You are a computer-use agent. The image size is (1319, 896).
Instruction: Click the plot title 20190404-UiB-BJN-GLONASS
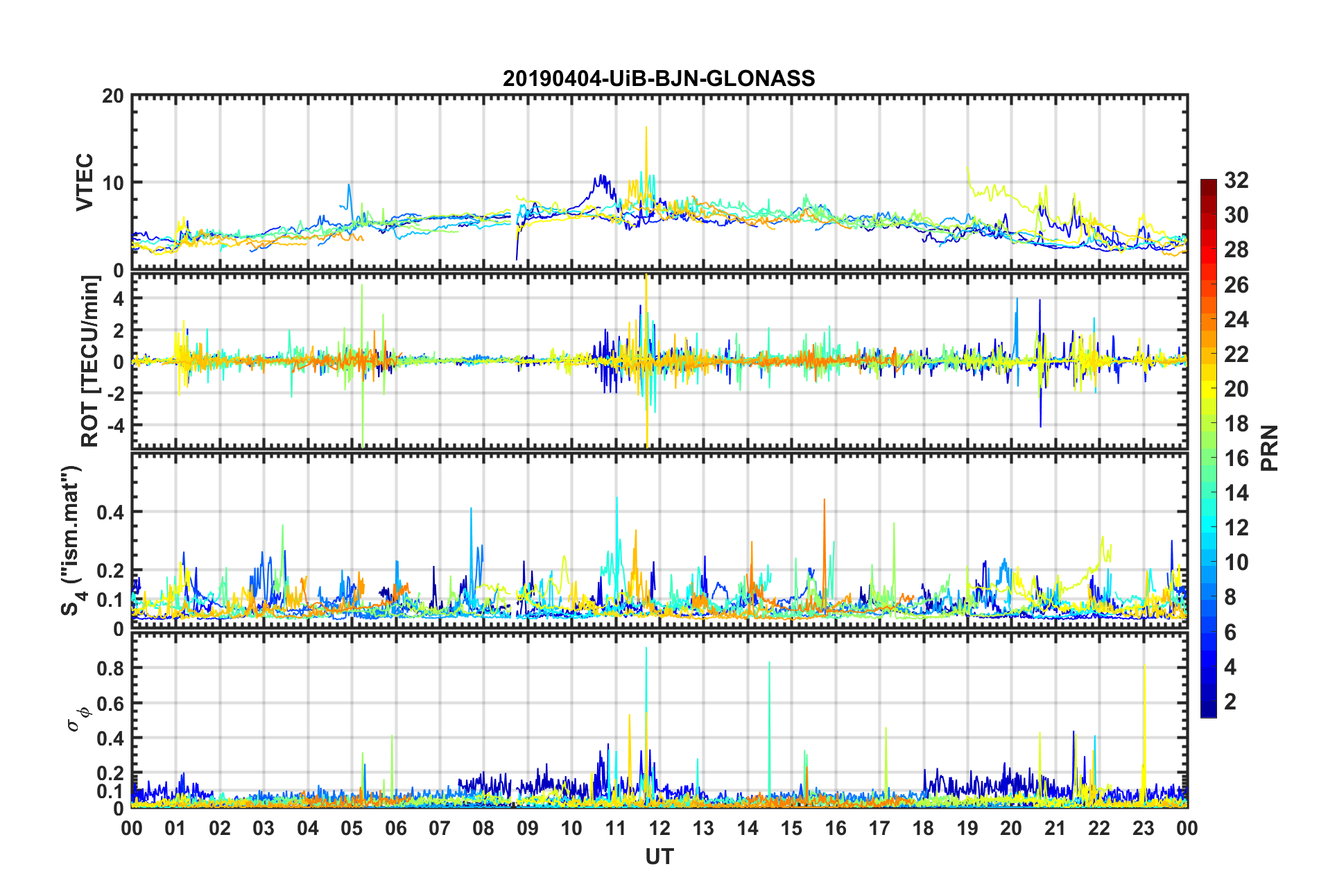pyautogui.click(x=659, y=78)
